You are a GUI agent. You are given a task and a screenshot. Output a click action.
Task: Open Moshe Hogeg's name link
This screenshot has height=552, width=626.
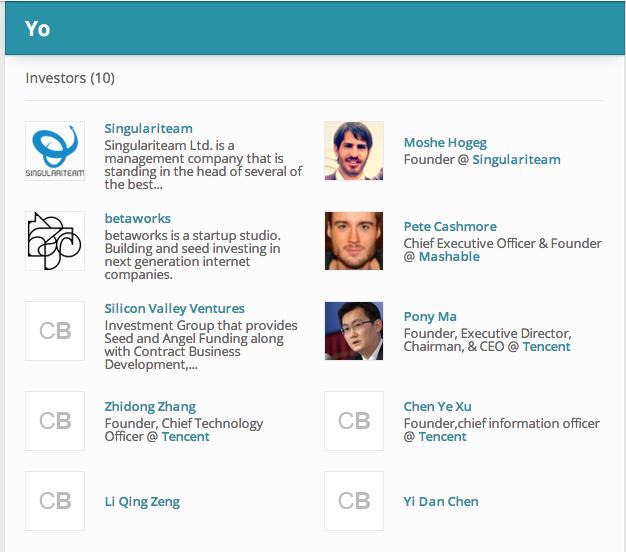[445, 143]
